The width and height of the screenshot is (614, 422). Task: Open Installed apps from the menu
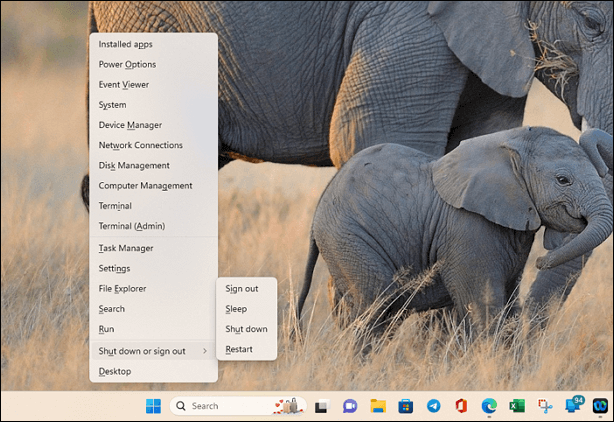[x=125, y=44]
